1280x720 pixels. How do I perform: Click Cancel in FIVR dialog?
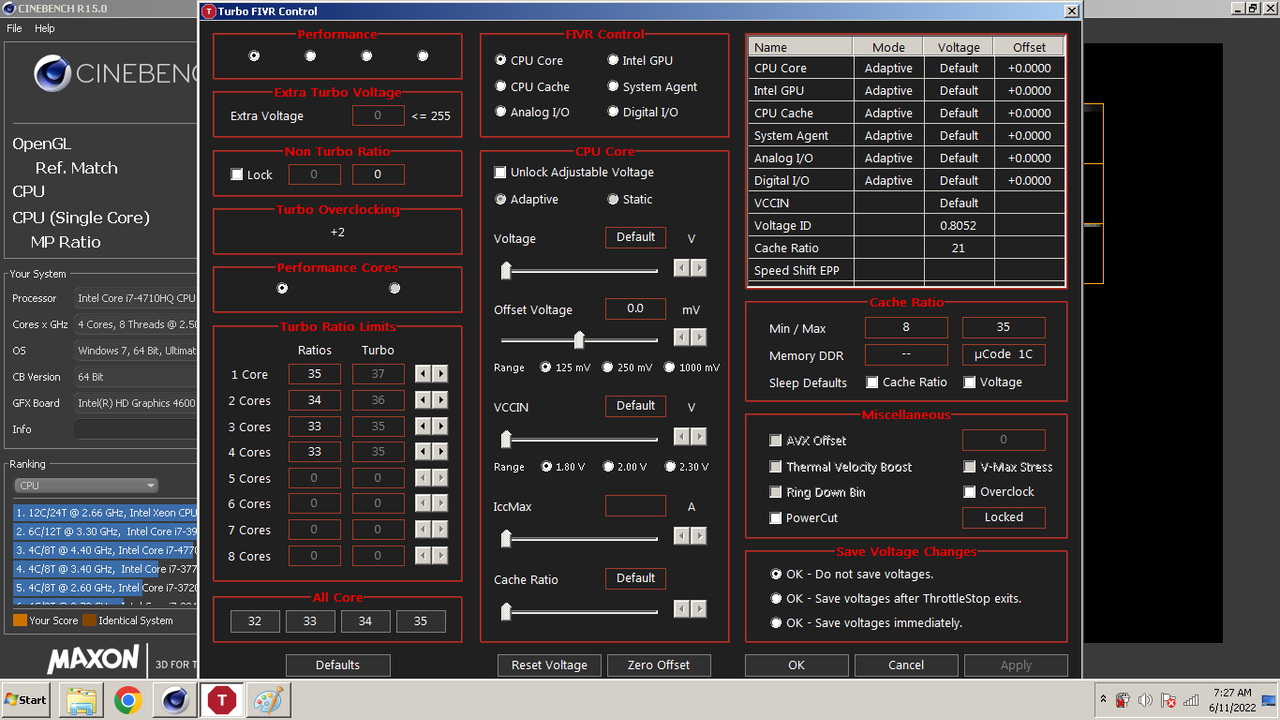pos(906,665)
